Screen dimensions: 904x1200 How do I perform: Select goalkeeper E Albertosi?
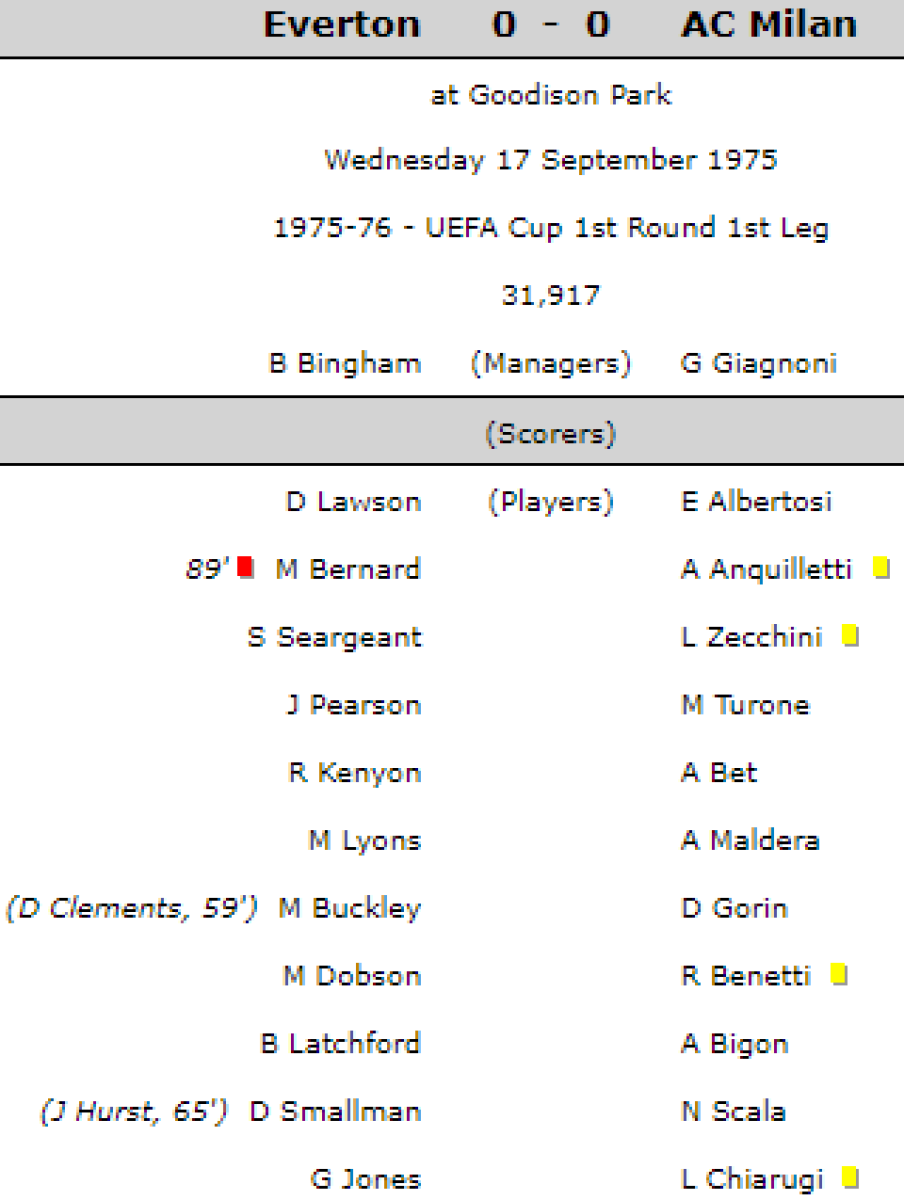click(x=756, y=501)
